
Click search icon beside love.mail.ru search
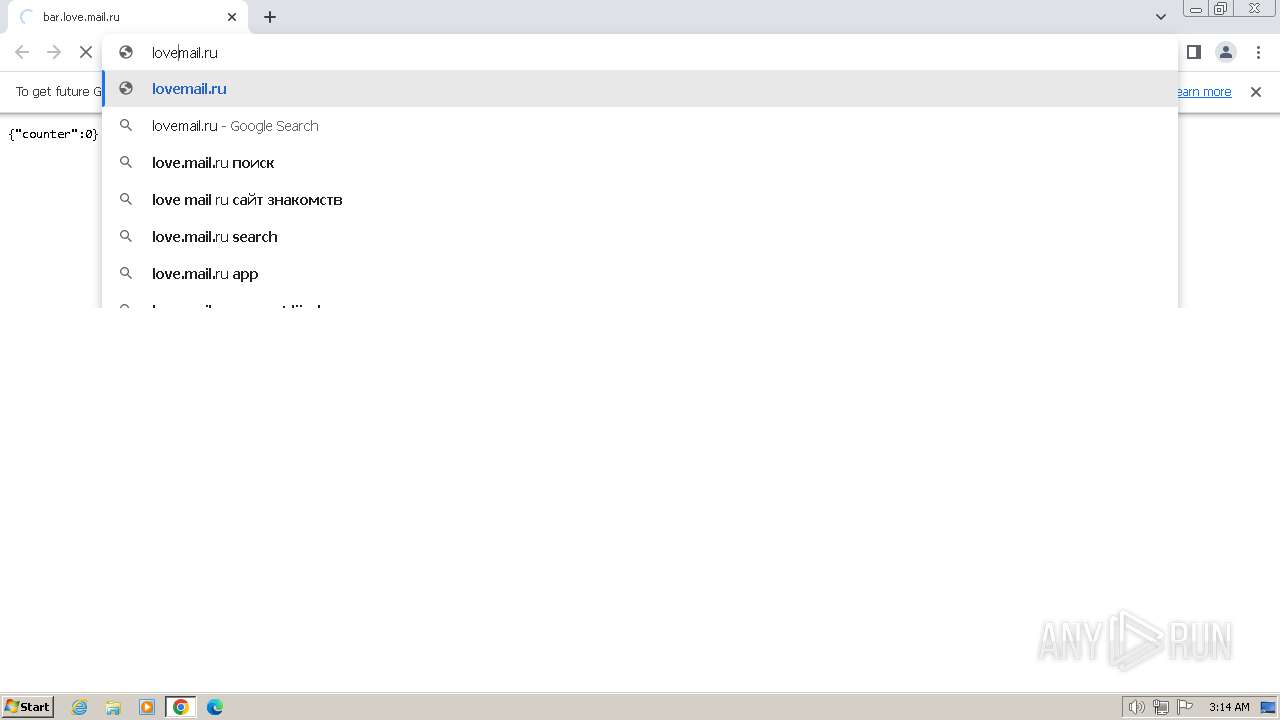(x=126, y=237)
